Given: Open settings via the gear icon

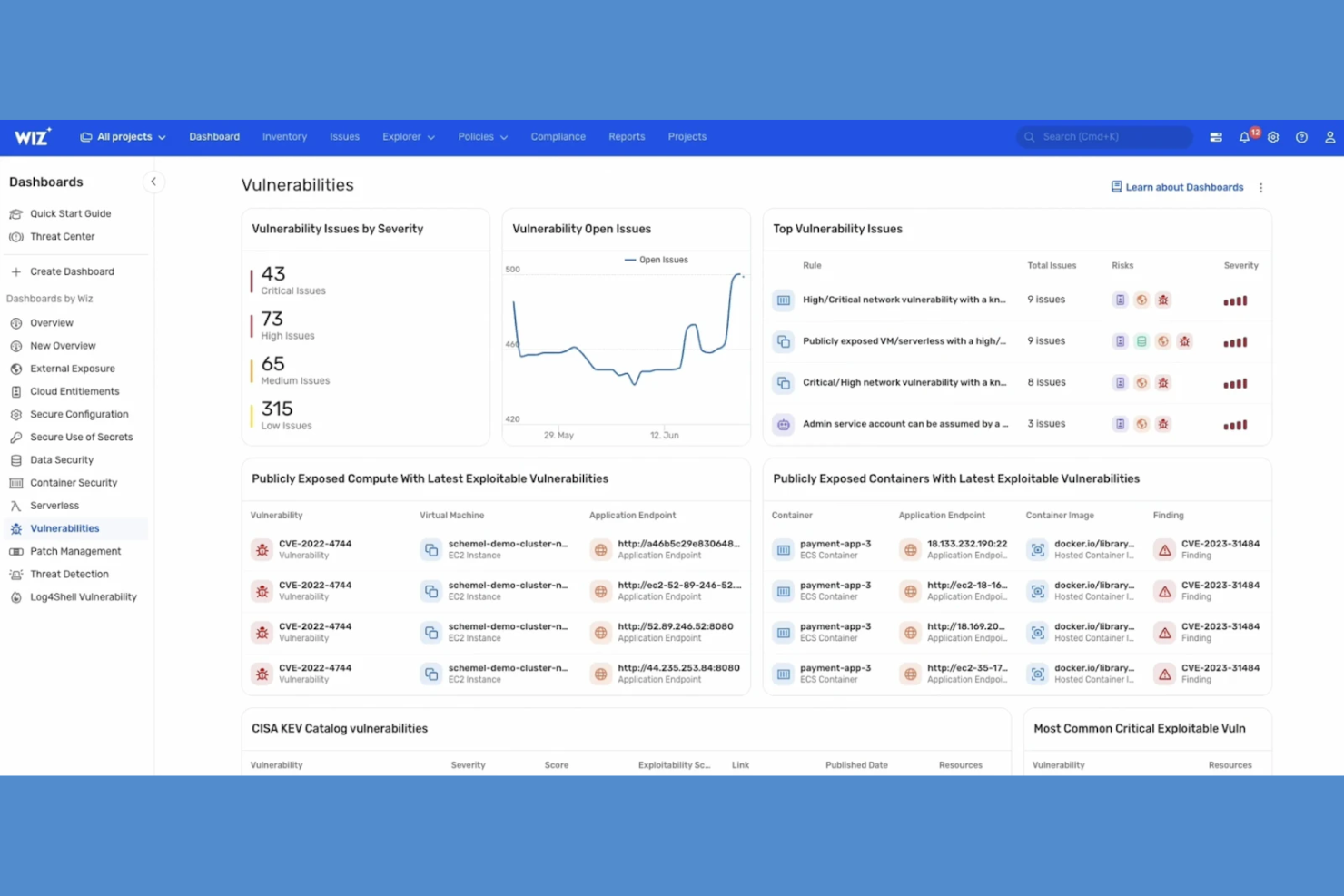Looking at the screenshot, I should 1272,137.
